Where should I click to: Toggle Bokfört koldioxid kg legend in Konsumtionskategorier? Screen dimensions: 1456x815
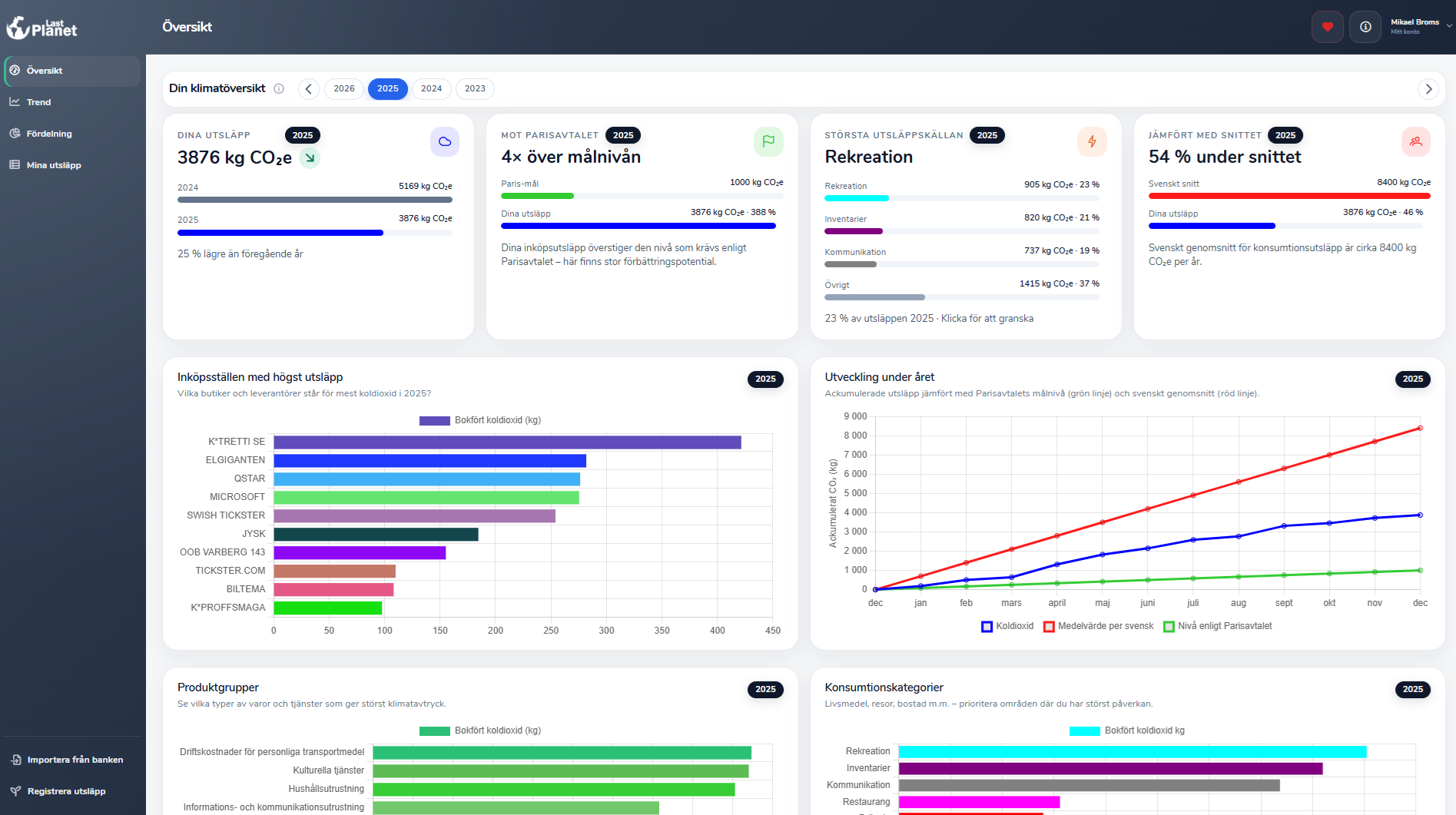tap(1127, 731)
